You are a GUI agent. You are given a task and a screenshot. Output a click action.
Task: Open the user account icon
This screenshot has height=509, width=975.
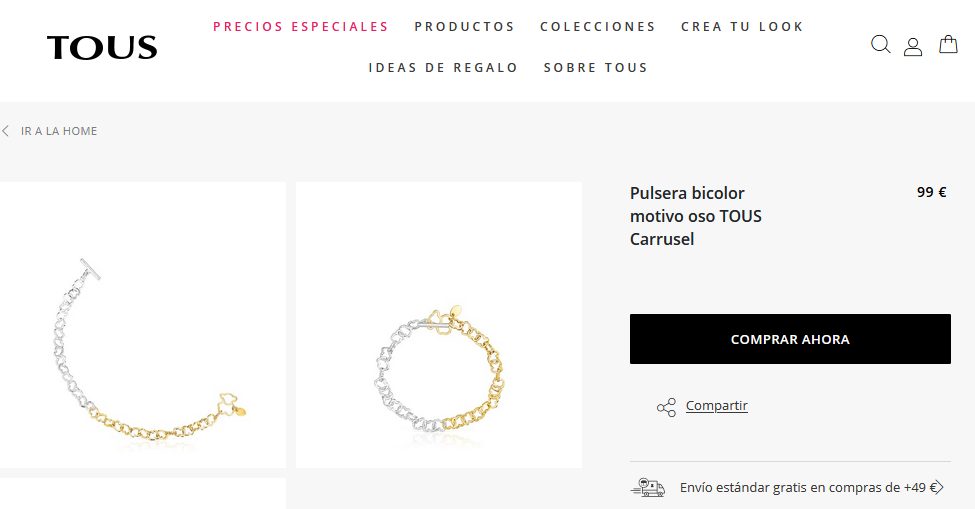[913, 47]
